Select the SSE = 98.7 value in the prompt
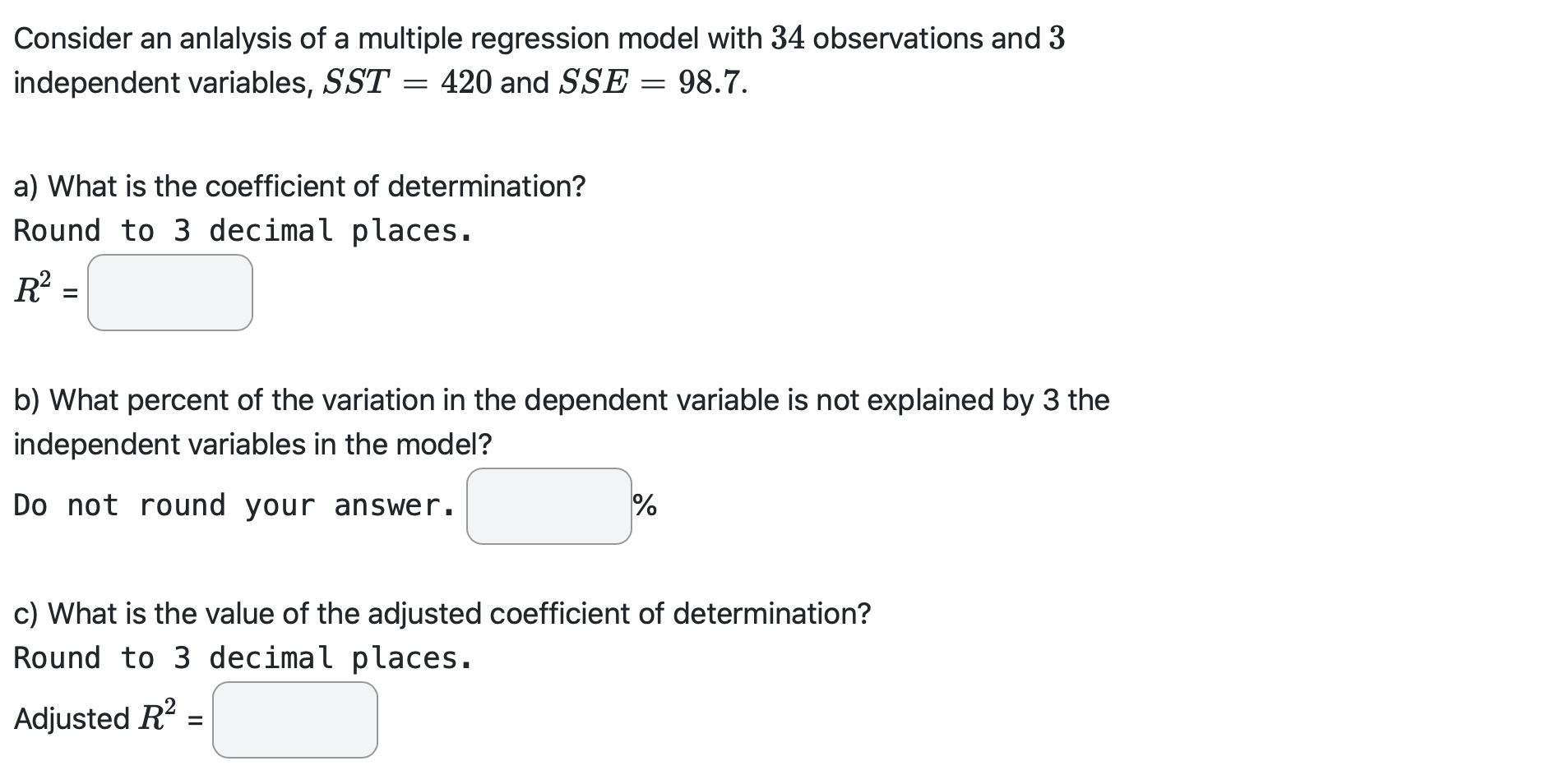Image resolution: width=1541 pixels, height=784 pixels. [652, 81]
